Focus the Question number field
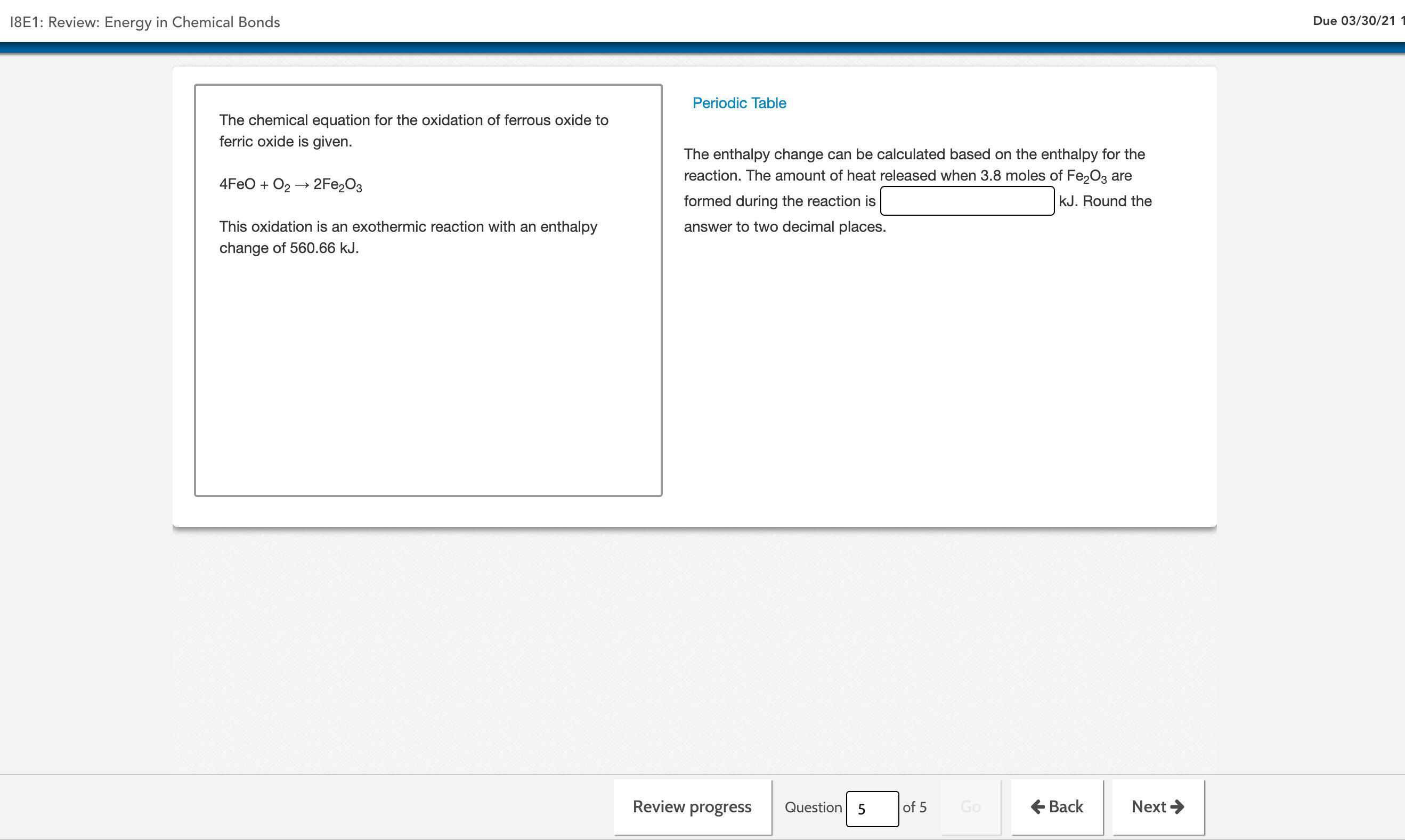The height and width of the screenshot is (840, 1405). click(872, 809)
